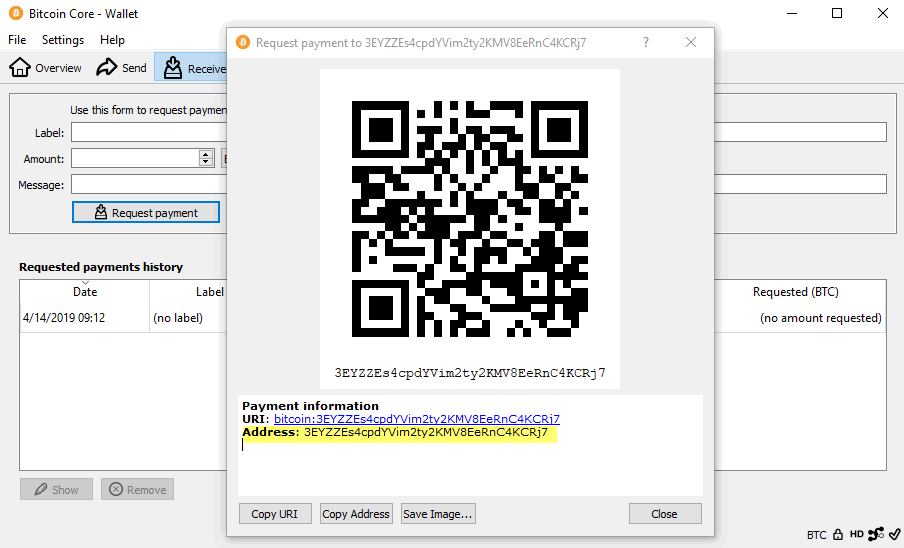Screen dimensions: 904x548
Task: Click the Payment information heading
Action: coord(310,406)
